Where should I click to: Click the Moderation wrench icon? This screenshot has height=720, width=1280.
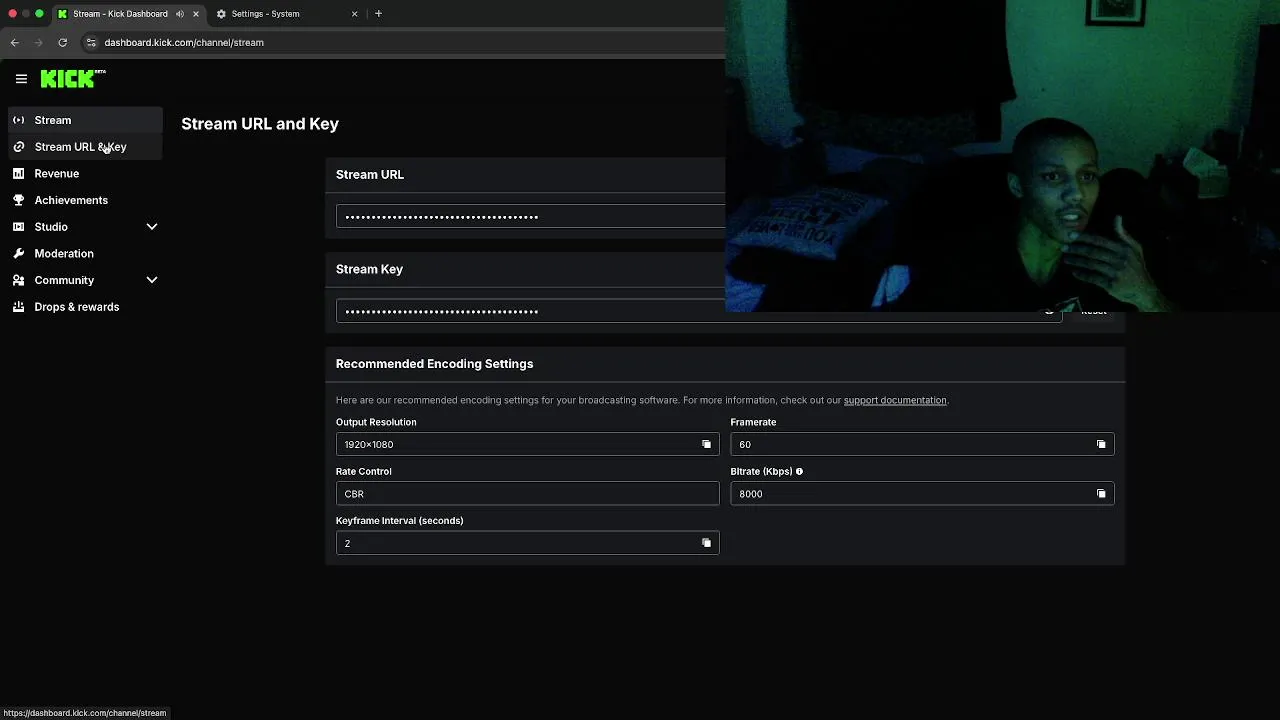tap(18, 254)
